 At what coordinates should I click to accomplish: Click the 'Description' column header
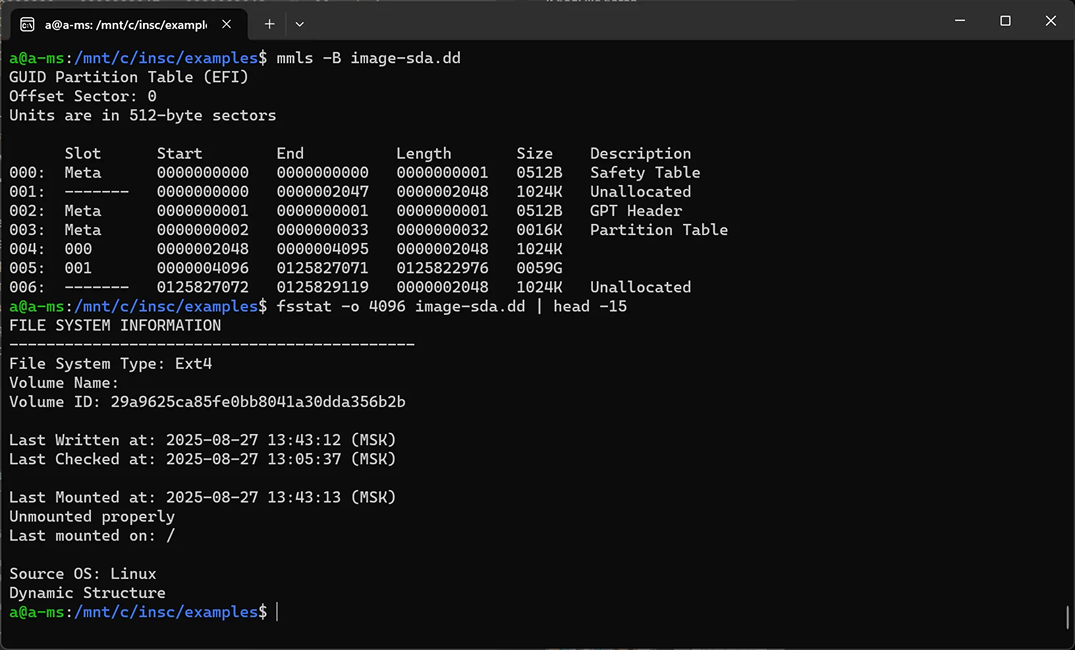640,154
